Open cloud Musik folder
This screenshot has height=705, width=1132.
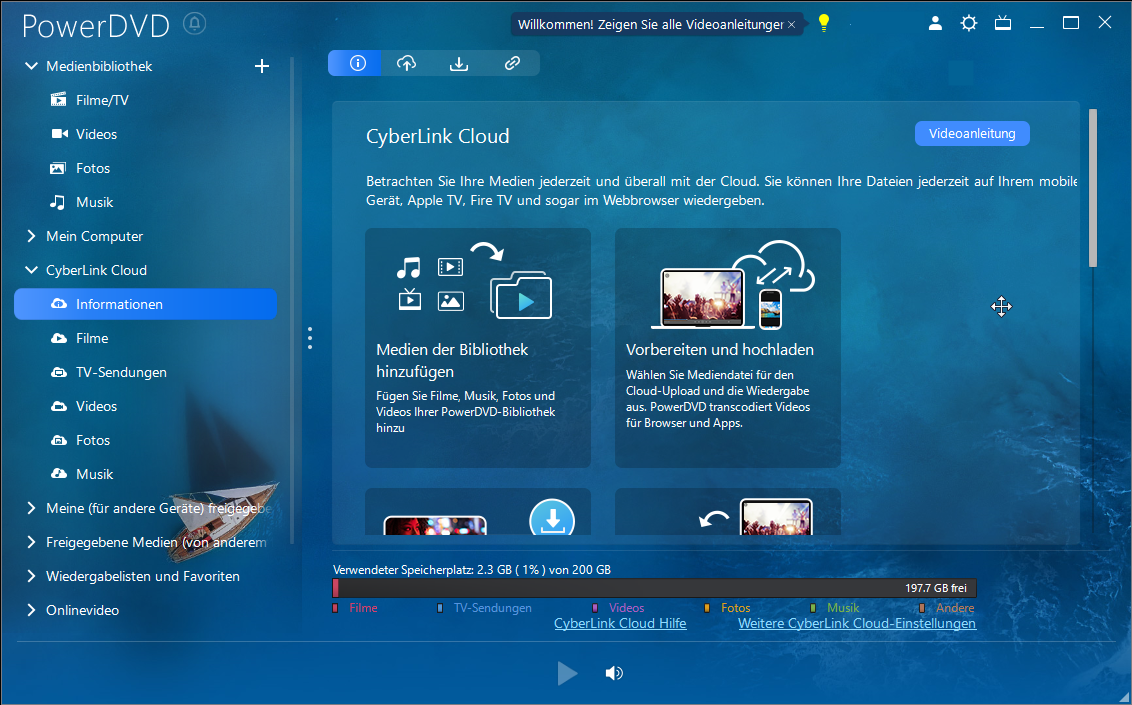click(x=95, y=474)
